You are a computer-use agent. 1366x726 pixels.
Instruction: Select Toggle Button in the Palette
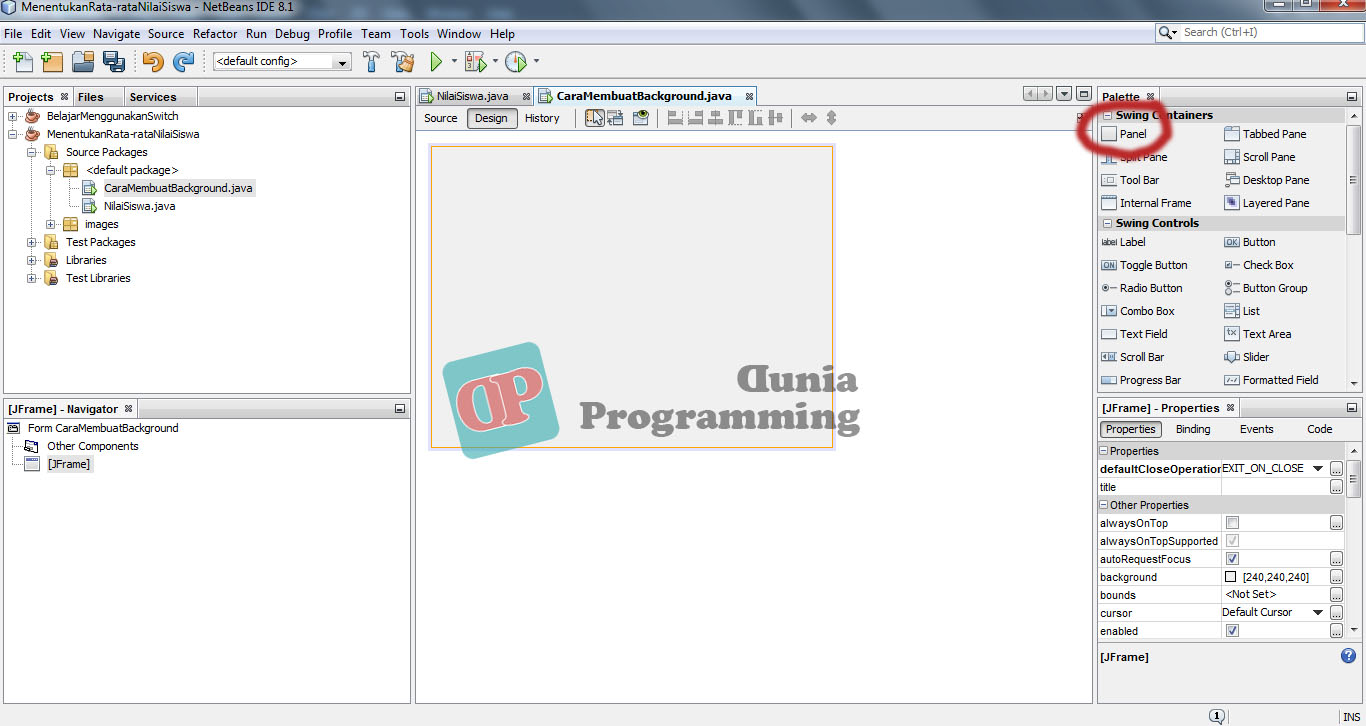coord(1144,265)
